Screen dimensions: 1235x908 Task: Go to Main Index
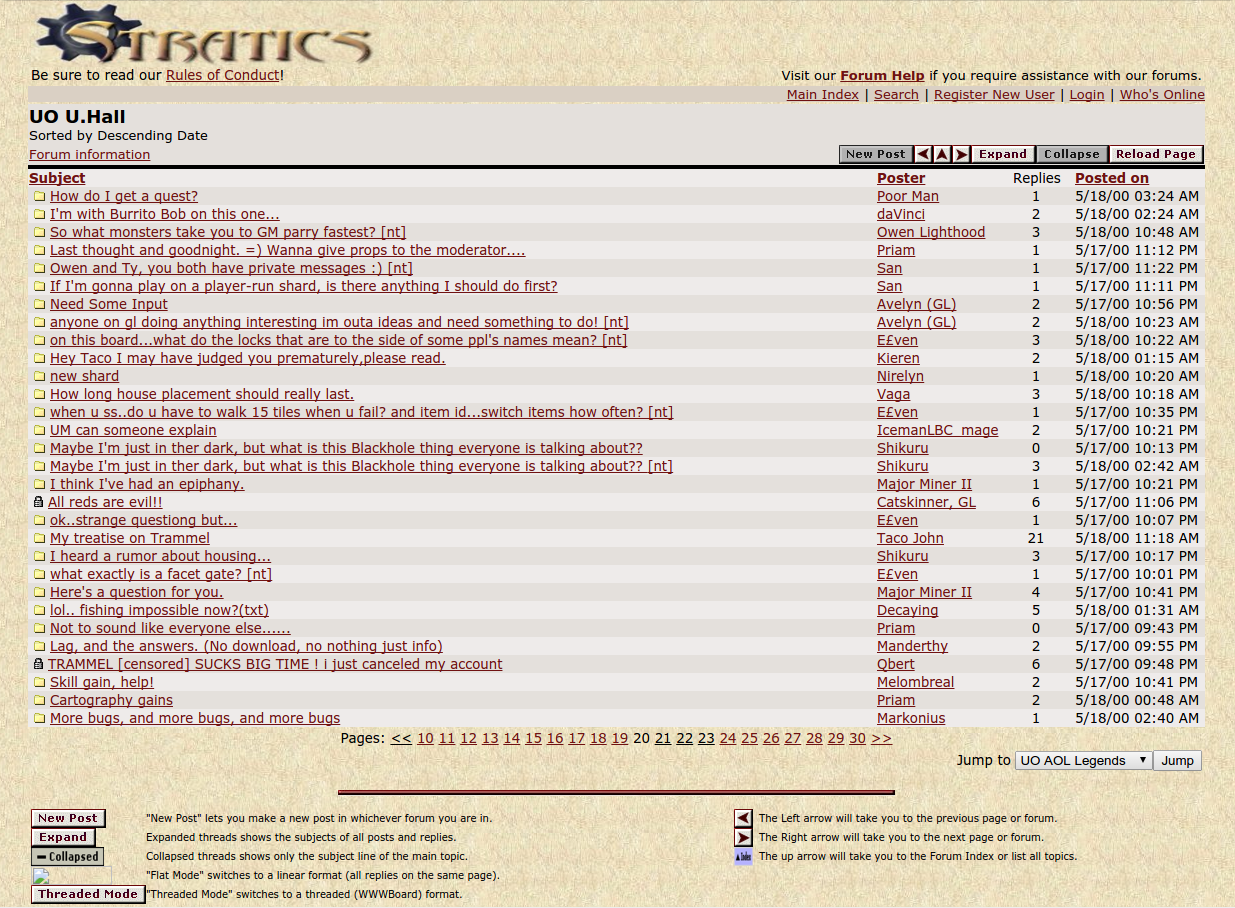coord(823,94)
